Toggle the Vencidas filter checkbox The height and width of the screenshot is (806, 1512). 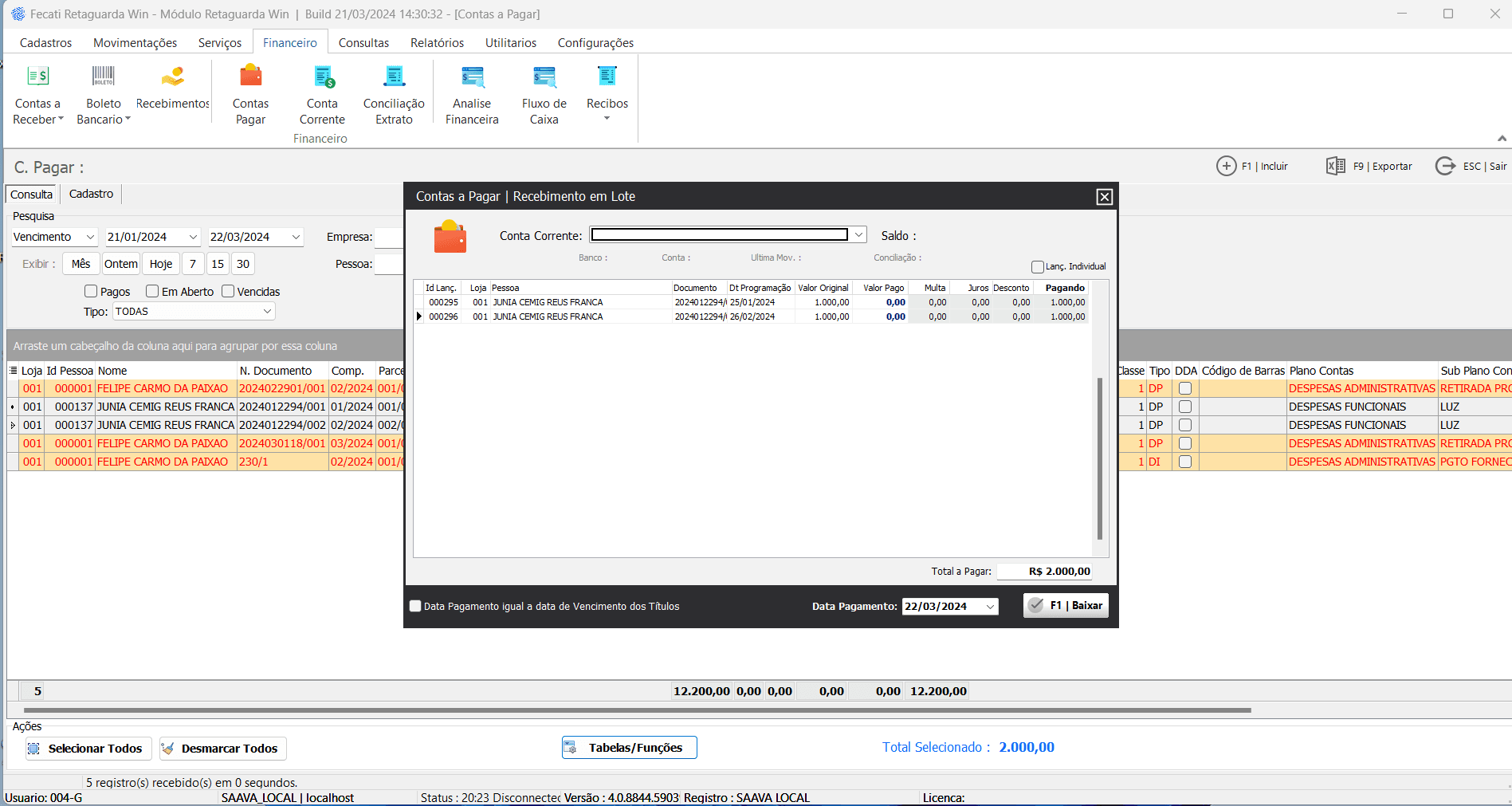(x=229, y=292)
